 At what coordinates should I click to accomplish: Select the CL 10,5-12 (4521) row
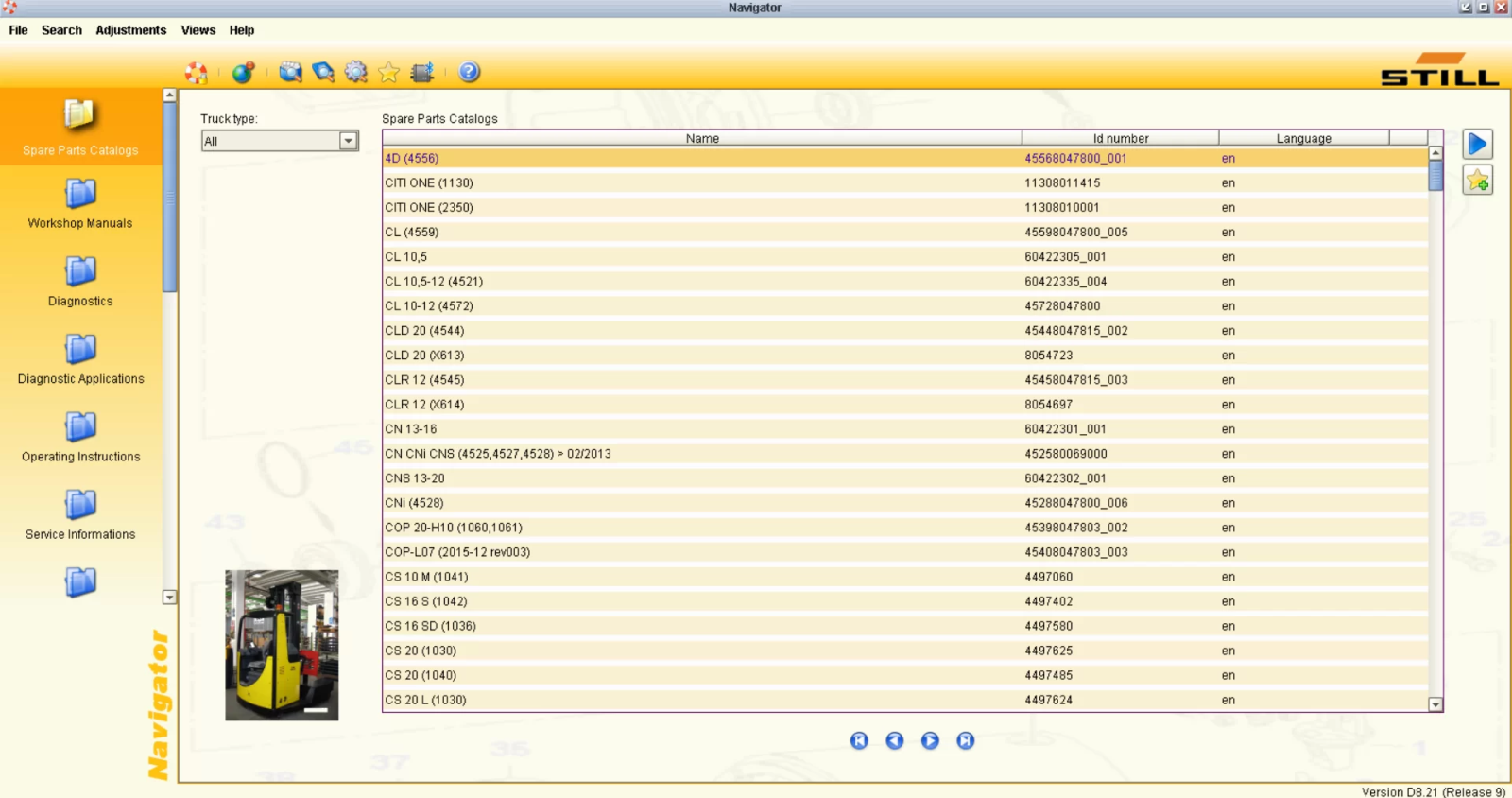click(905, 282)
